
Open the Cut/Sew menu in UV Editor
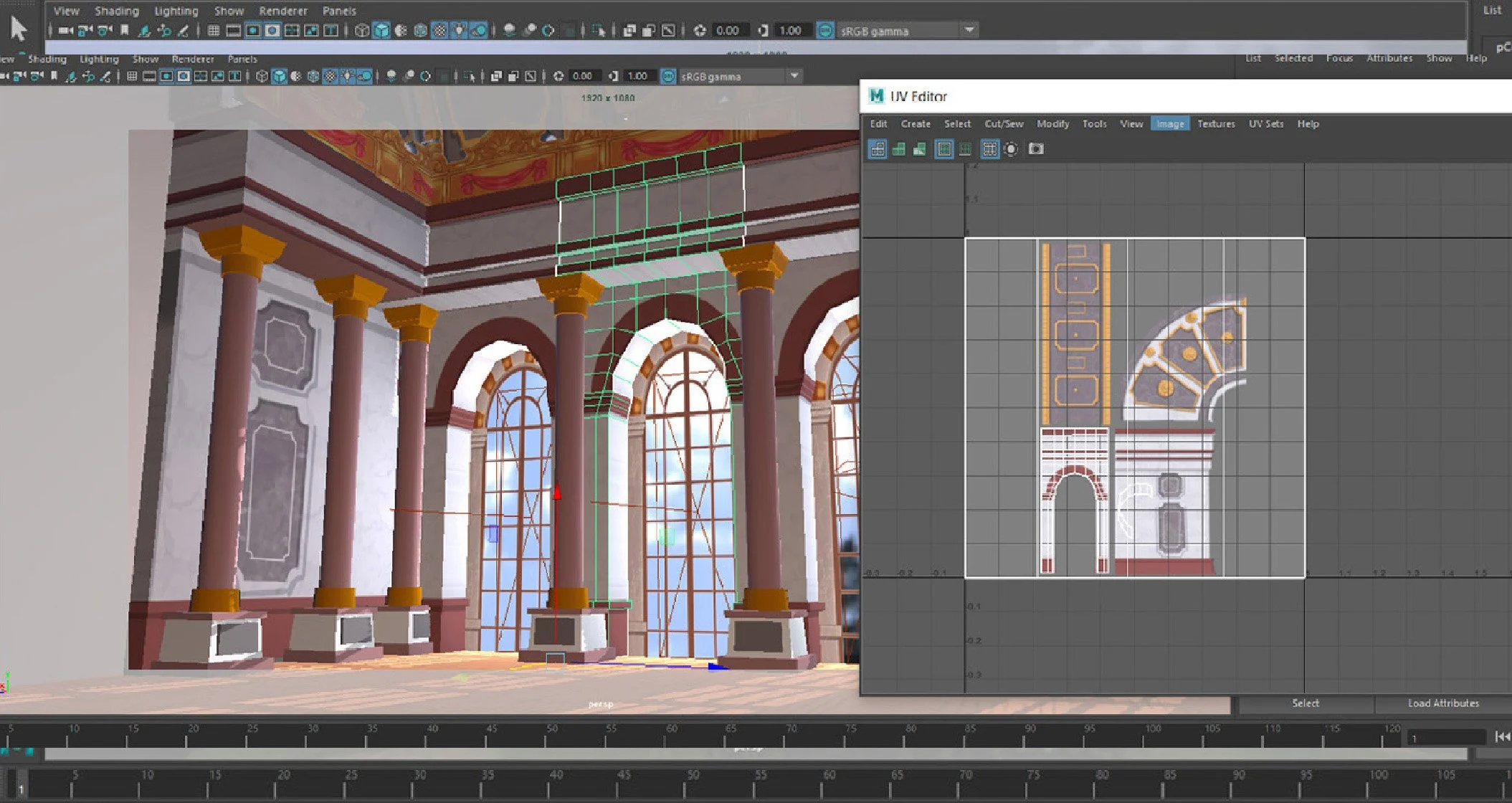[x=1004, y=124]
